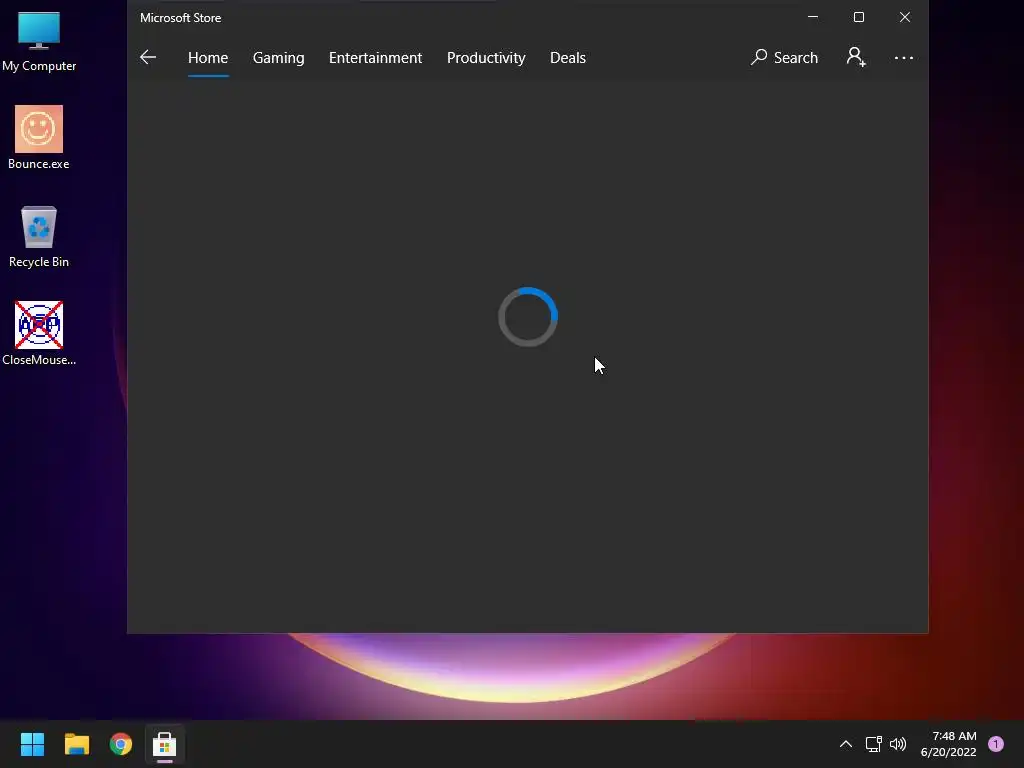Switch to the Entertainment tab

376,57
